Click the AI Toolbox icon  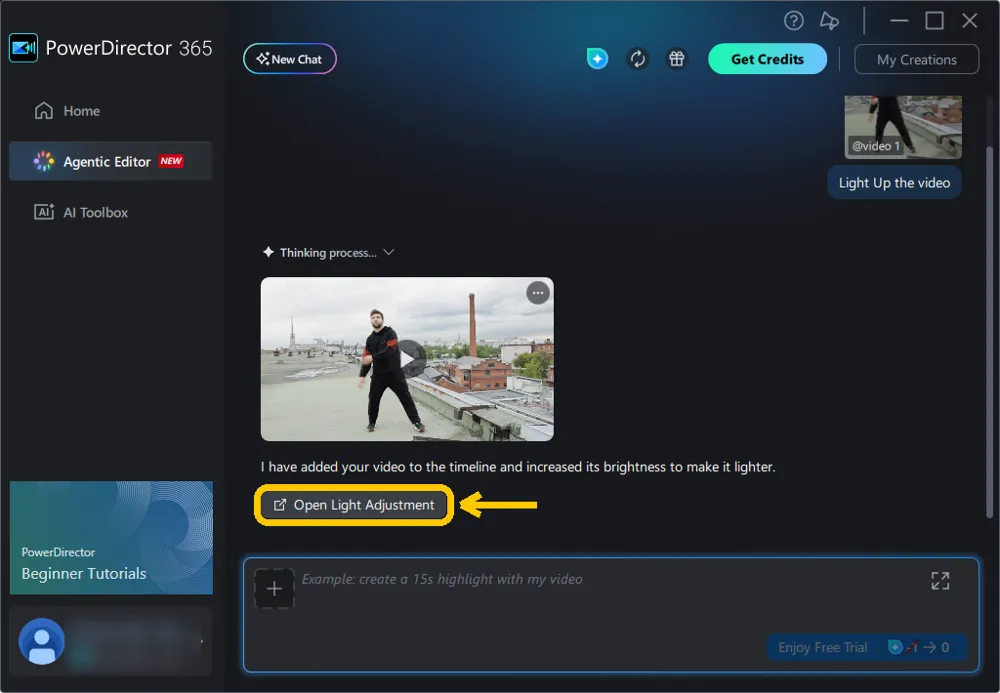[x=44, y=212]
